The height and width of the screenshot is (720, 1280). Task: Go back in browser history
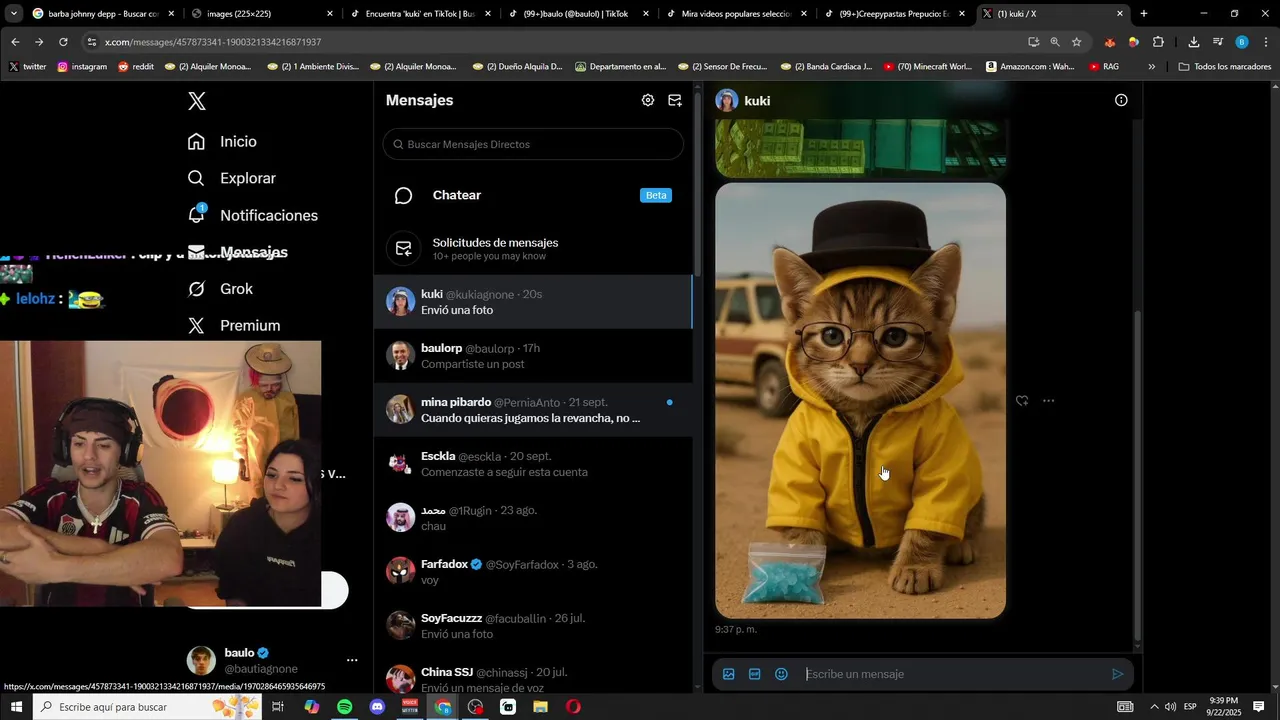point(15,42)
